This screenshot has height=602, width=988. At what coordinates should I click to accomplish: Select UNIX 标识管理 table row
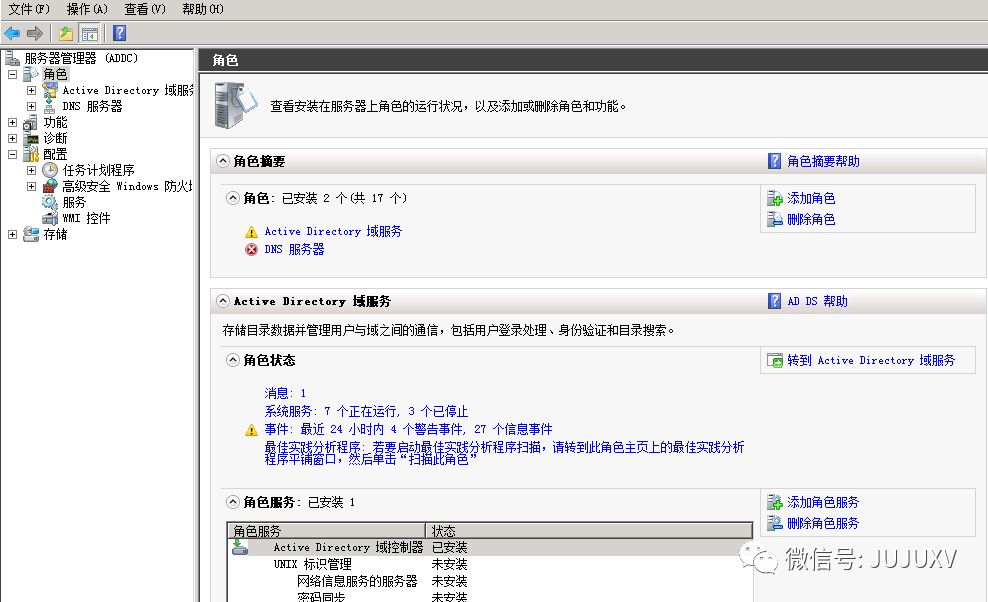coord(490,564)
